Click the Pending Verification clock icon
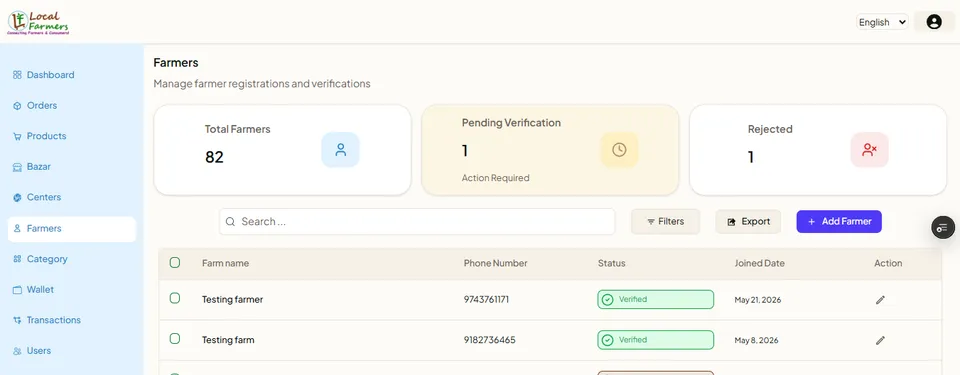Viewport: 960px width, 375px height. [x=619, y=150]
